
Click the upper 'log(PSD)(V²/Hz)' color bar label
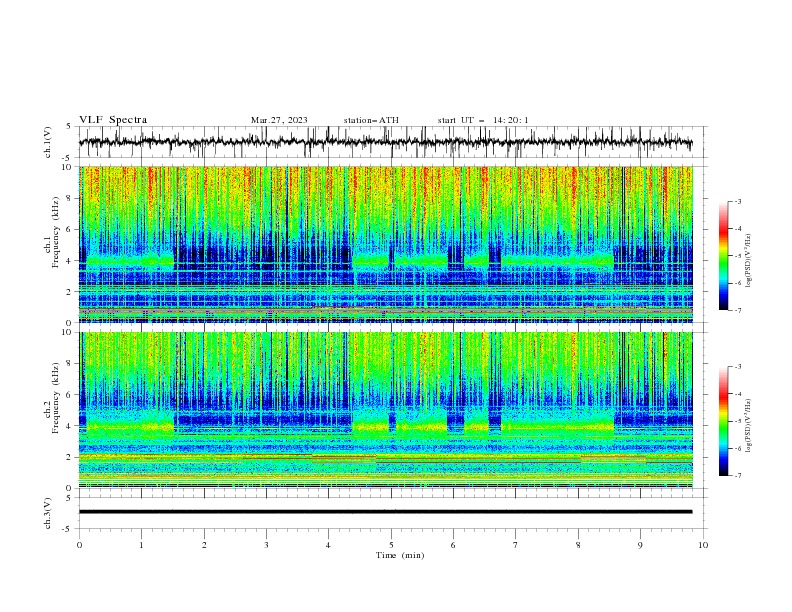point(749,261)
